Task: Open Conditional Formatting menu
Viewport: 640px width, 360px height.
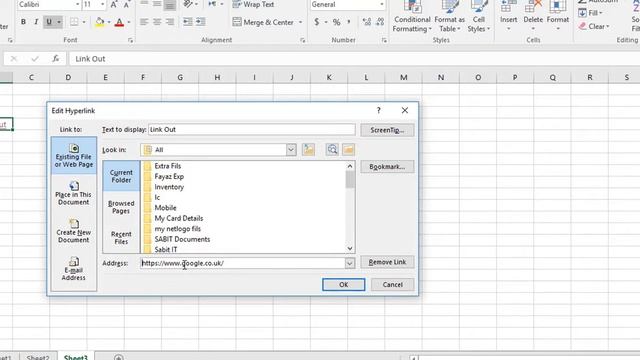Action: 412,17
